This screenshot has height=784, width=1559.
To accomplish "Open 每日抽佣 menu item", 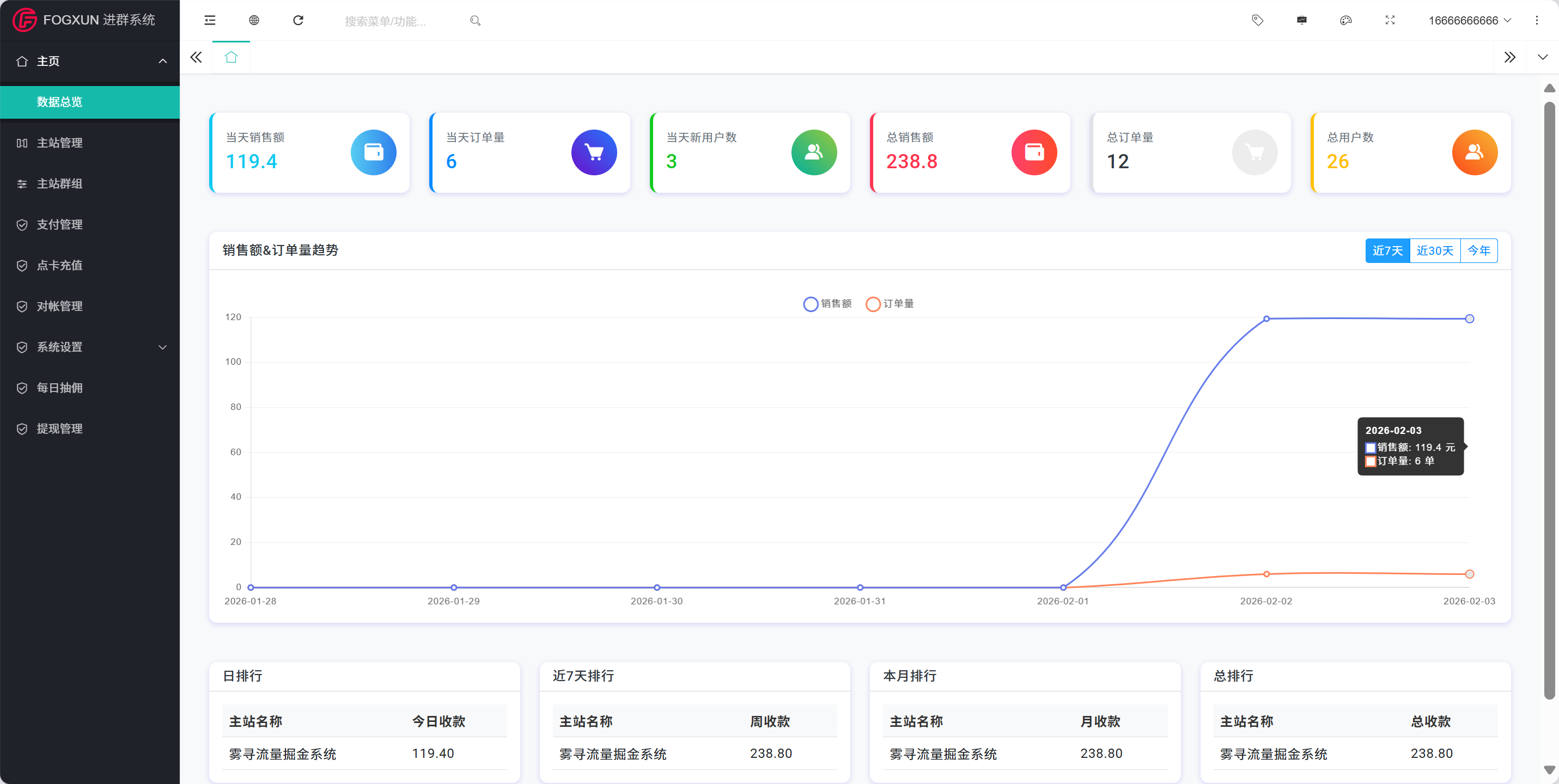I will [89, 388].
